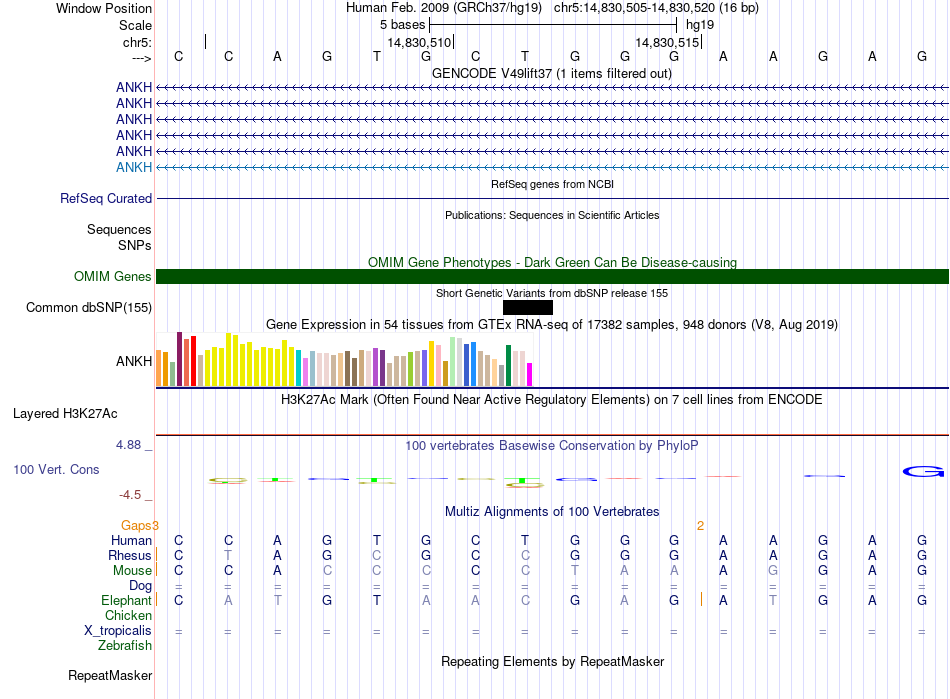The height and width of the screenshot is (699, 950).
Task: Click the Layered H3K27Ac track label
Action: (65, 414)
